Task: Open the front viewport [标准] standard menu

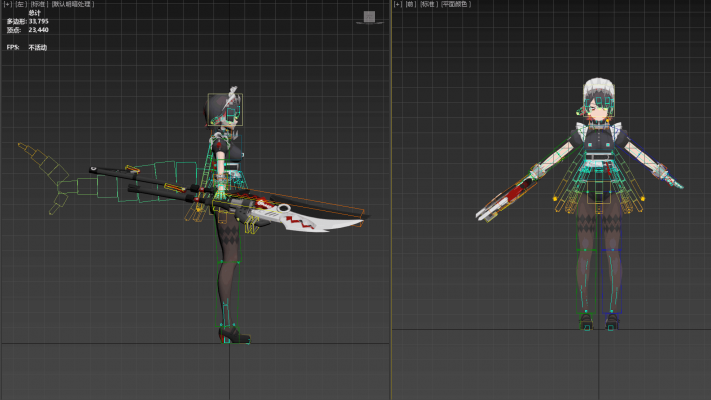Action: 428,4
